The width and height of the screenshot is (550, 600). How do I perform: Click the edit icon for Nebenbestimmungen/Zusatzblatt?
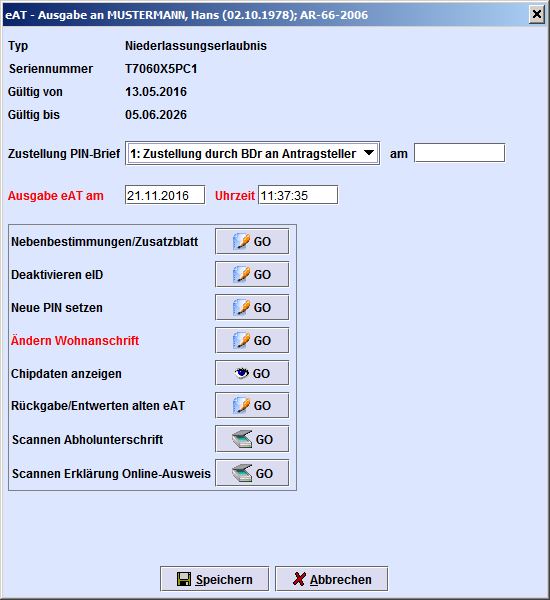coord(242,241)
